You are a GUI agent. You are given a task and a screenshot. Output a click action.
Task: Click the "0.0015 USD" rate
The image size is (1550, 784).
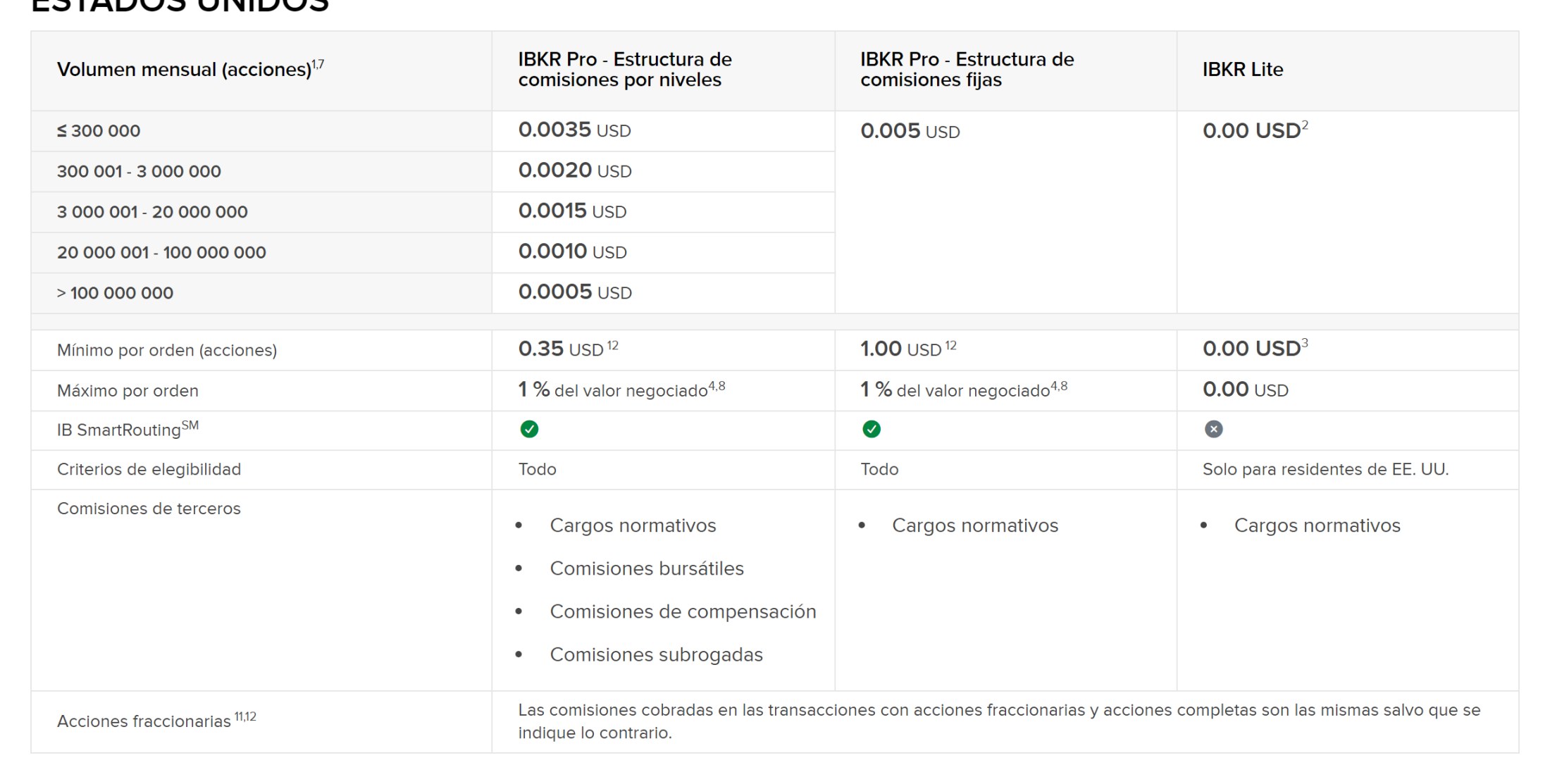pyautogui.click(x=572, y=211)
